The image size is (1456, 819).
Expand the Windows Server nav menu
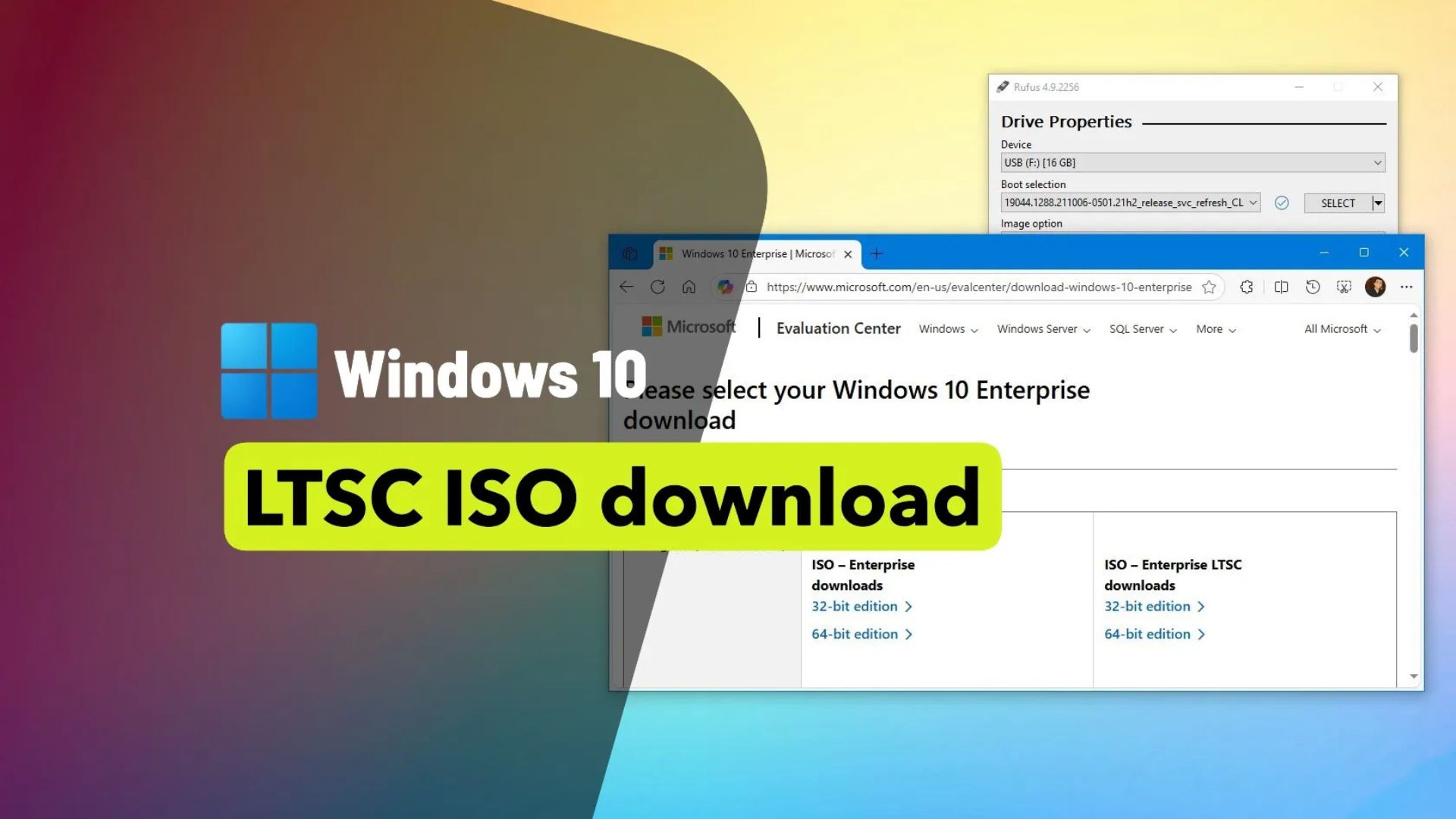point(1043,329)
